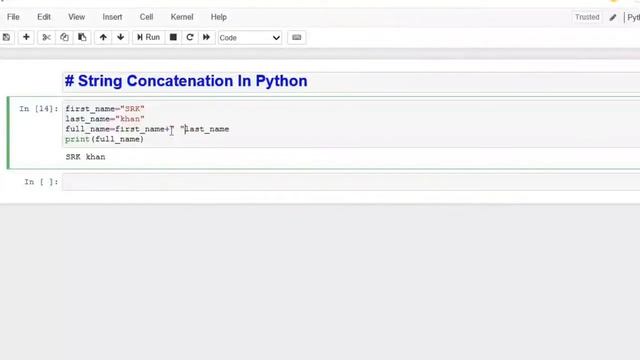Restart kernel and run all cells icon
Image resolution: width=640 pixels, height=360 pixels.
coord(207,38)
